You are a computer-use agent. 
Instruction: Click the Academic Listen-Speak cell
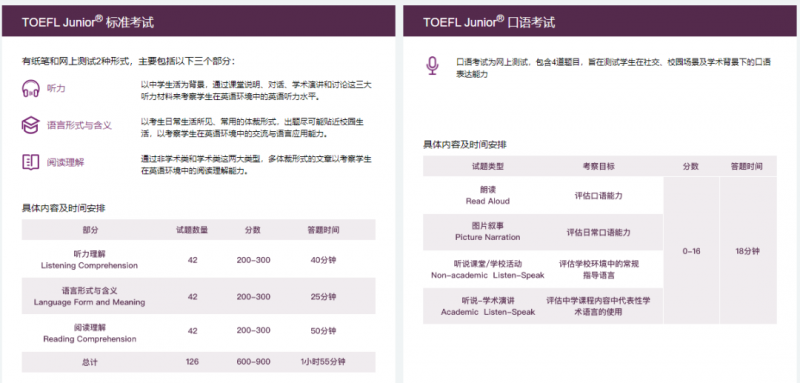tap(488, 306)
